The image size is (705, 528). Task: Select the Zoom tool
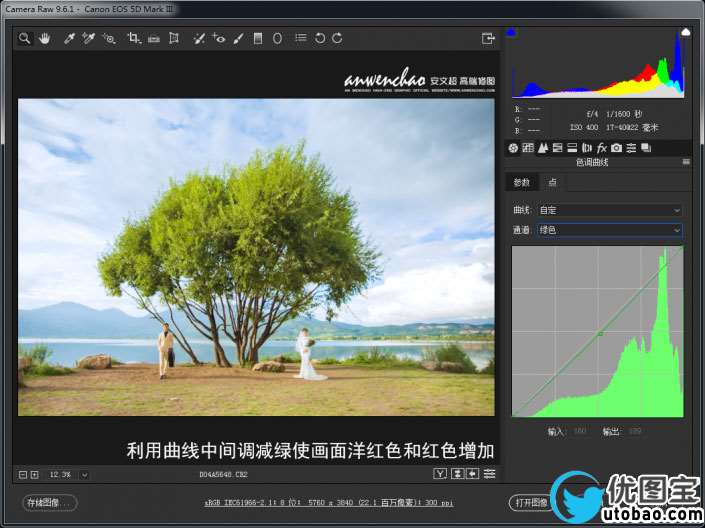[25, 39]
